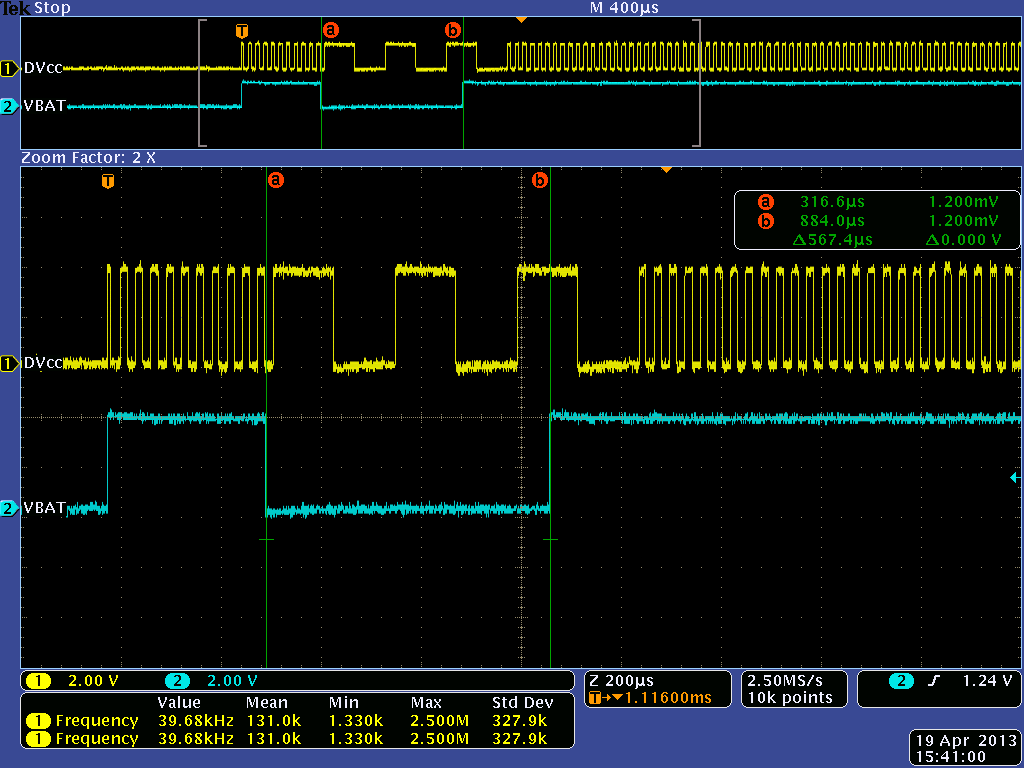Select cursor b marker in the zoomed view

tap(539, 180)
